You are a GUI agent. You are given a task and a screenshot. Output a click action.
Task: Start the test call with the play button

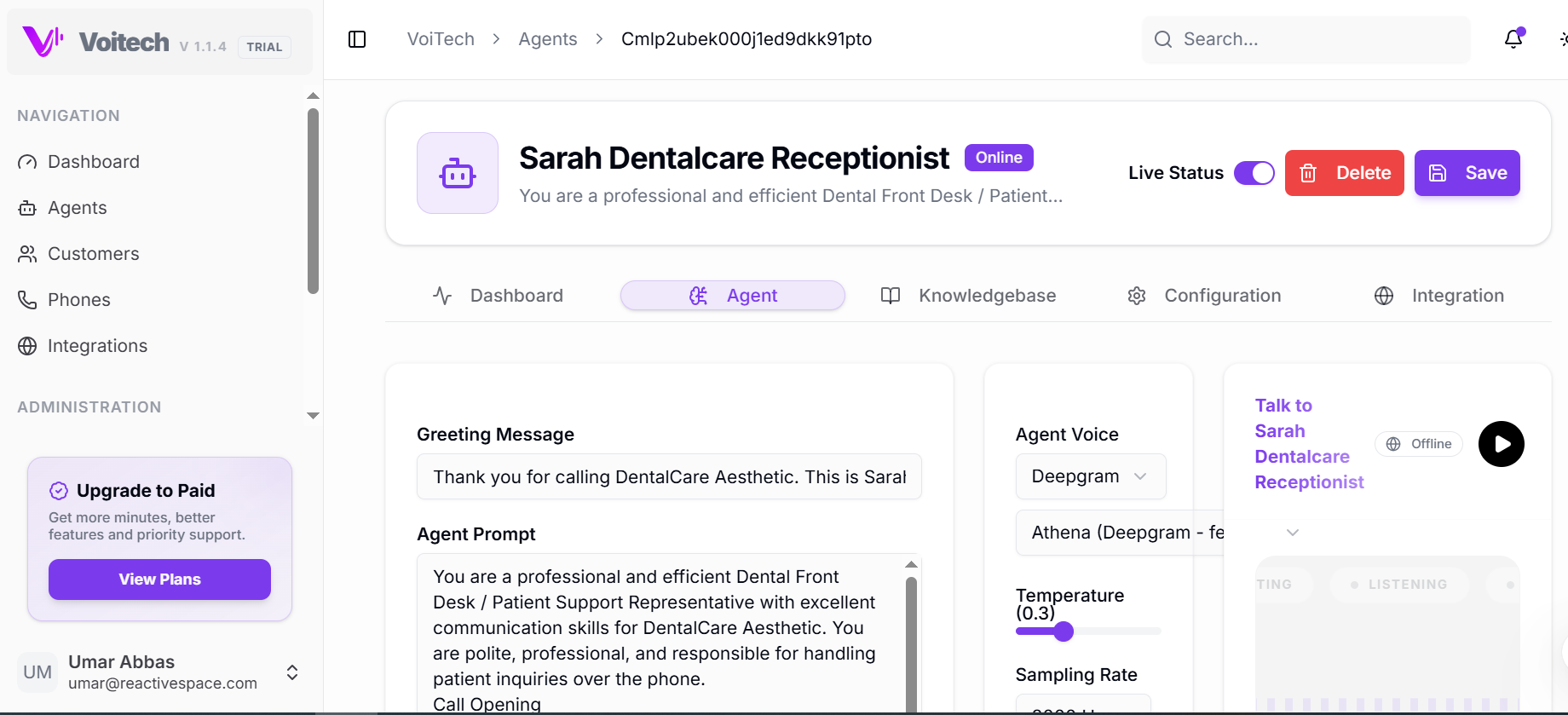(1502, 444)
